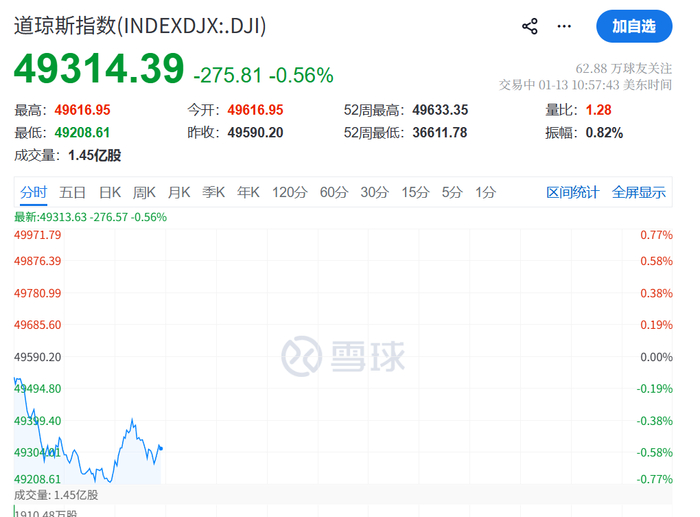The height and width of the screenshot is (517, 700).
Task: Choose the 1分 interval tab
Action: [x=486, y=192]
